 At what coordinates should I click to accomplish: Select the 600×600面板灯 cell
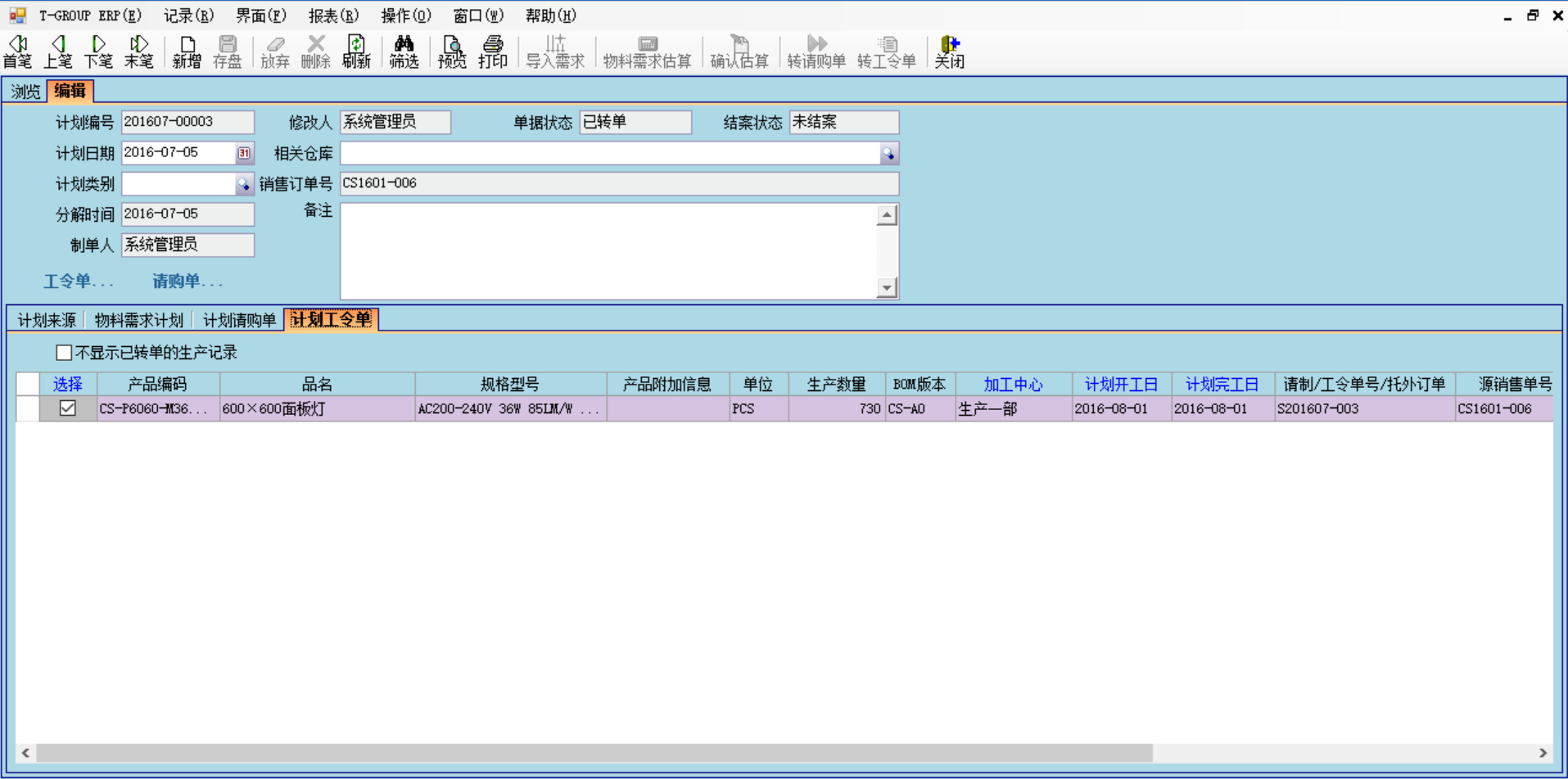tap(318, 409)
